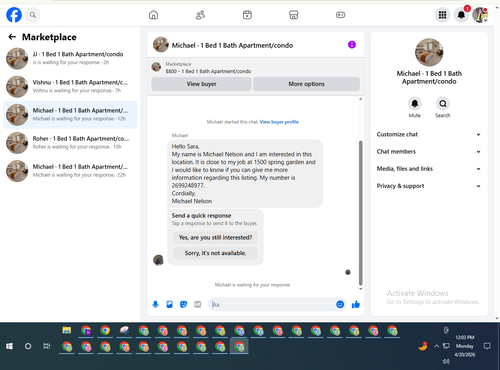The width and height of the screenshot is (500, 370).
Task: Expand Privacy & support section
Action: click(429, 186)
